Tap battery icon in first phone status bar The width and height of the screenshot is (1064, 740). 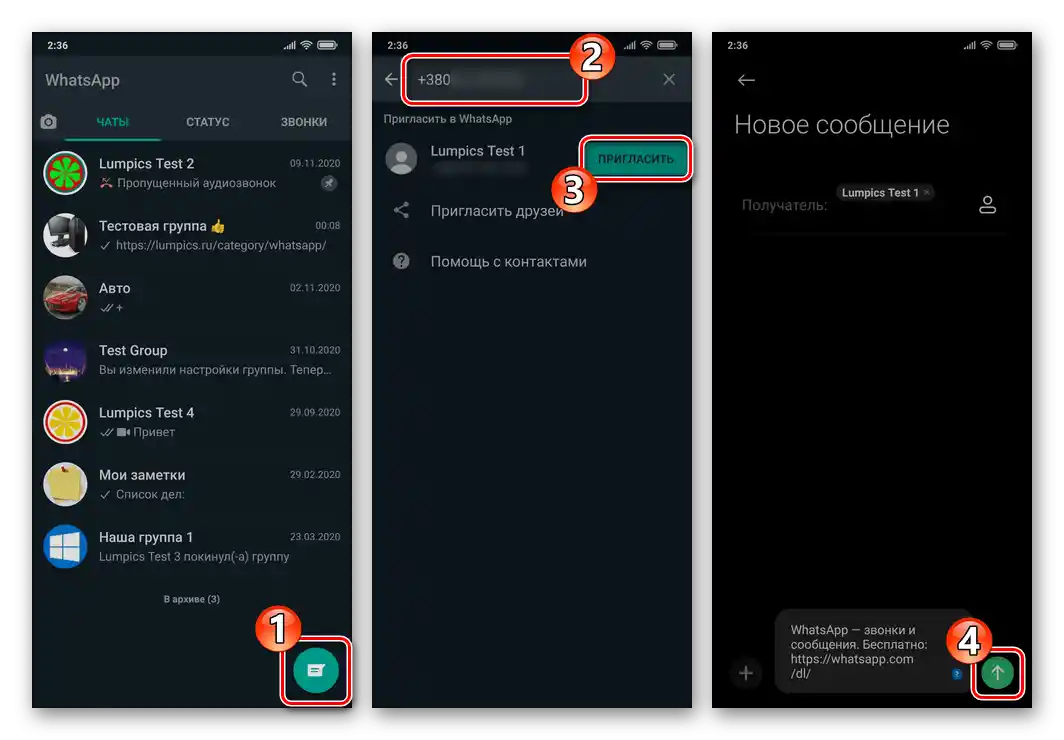coord(327,45)
